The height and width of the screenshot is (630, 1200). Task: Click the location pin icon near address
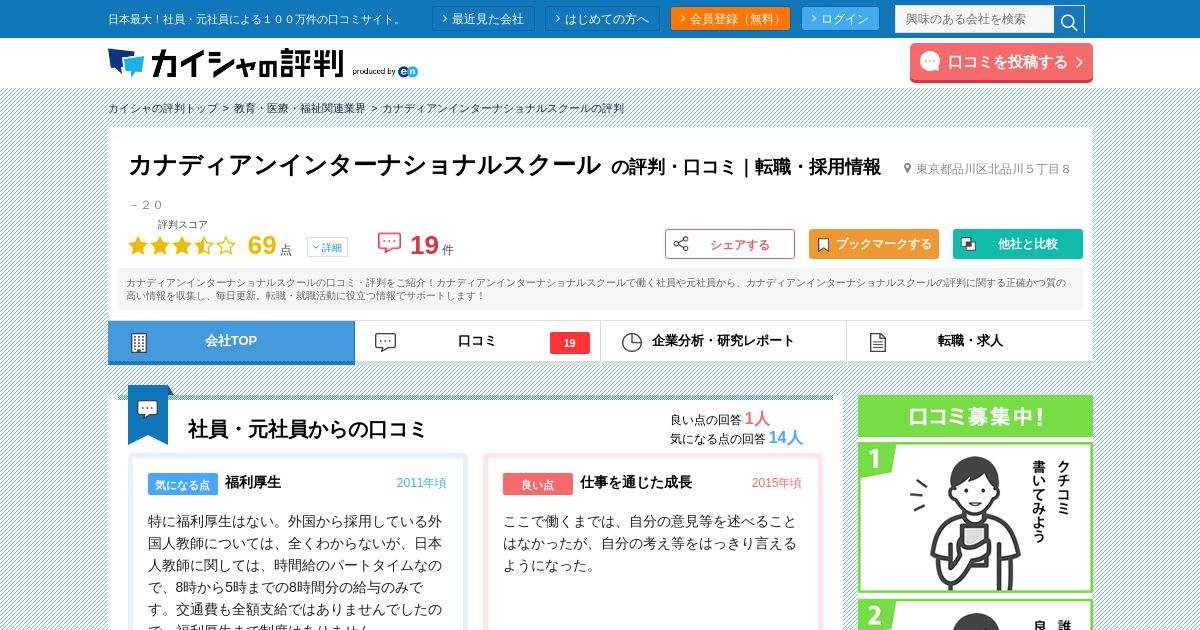pos(908,169)
